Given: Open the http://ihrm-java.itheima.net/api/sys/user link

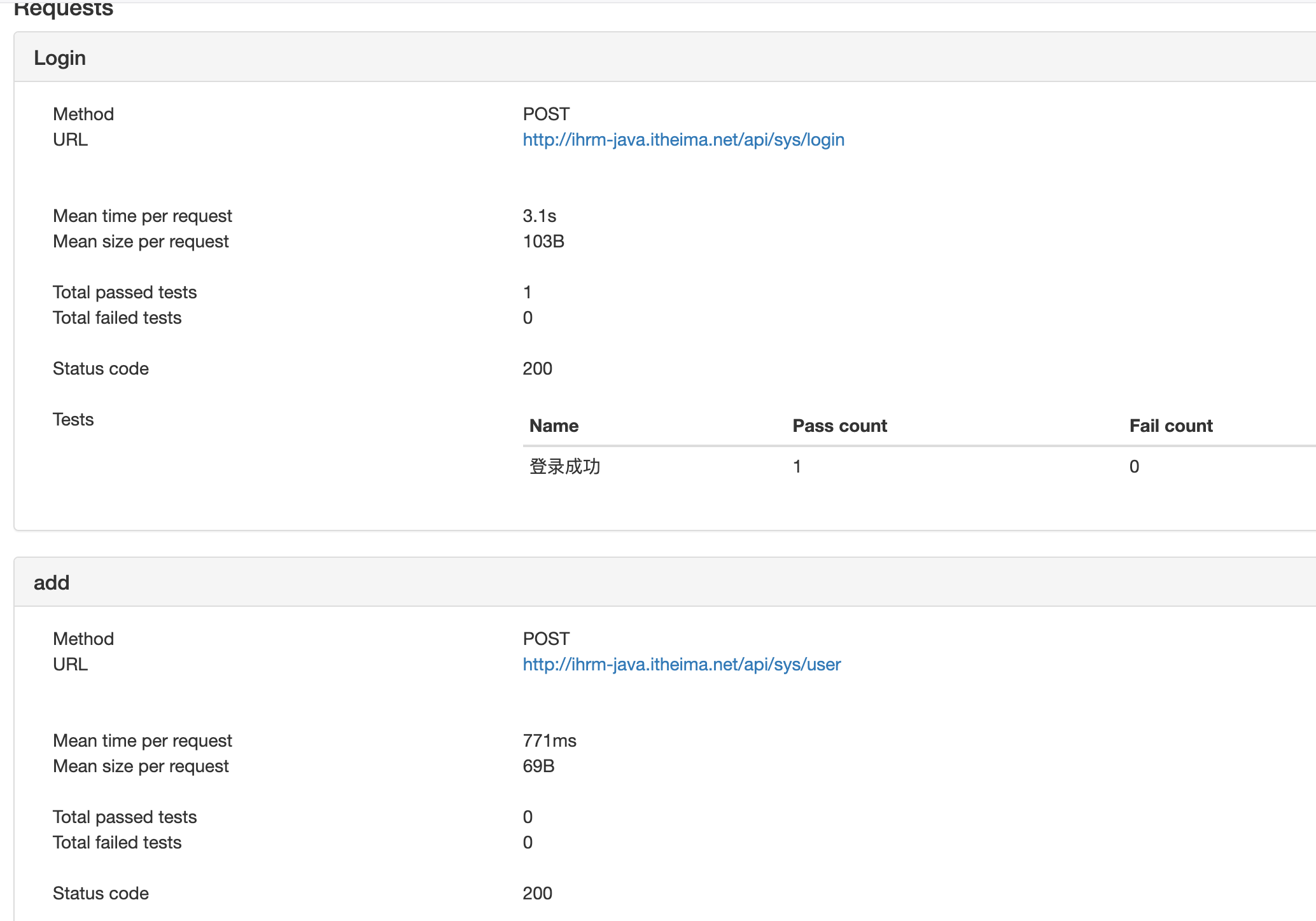Looking at the screenshot, I should (681, 664).
